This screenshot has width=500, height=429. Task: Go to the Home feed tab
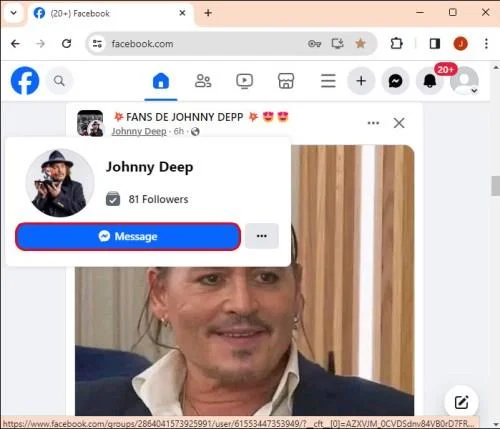pos(161,81)
